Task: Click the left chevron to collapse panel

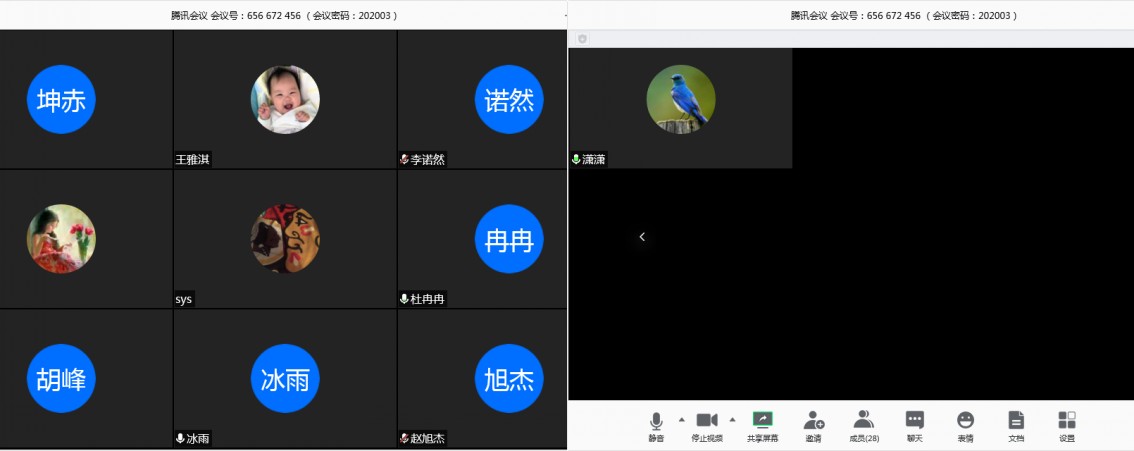Action: click(642, 237)
